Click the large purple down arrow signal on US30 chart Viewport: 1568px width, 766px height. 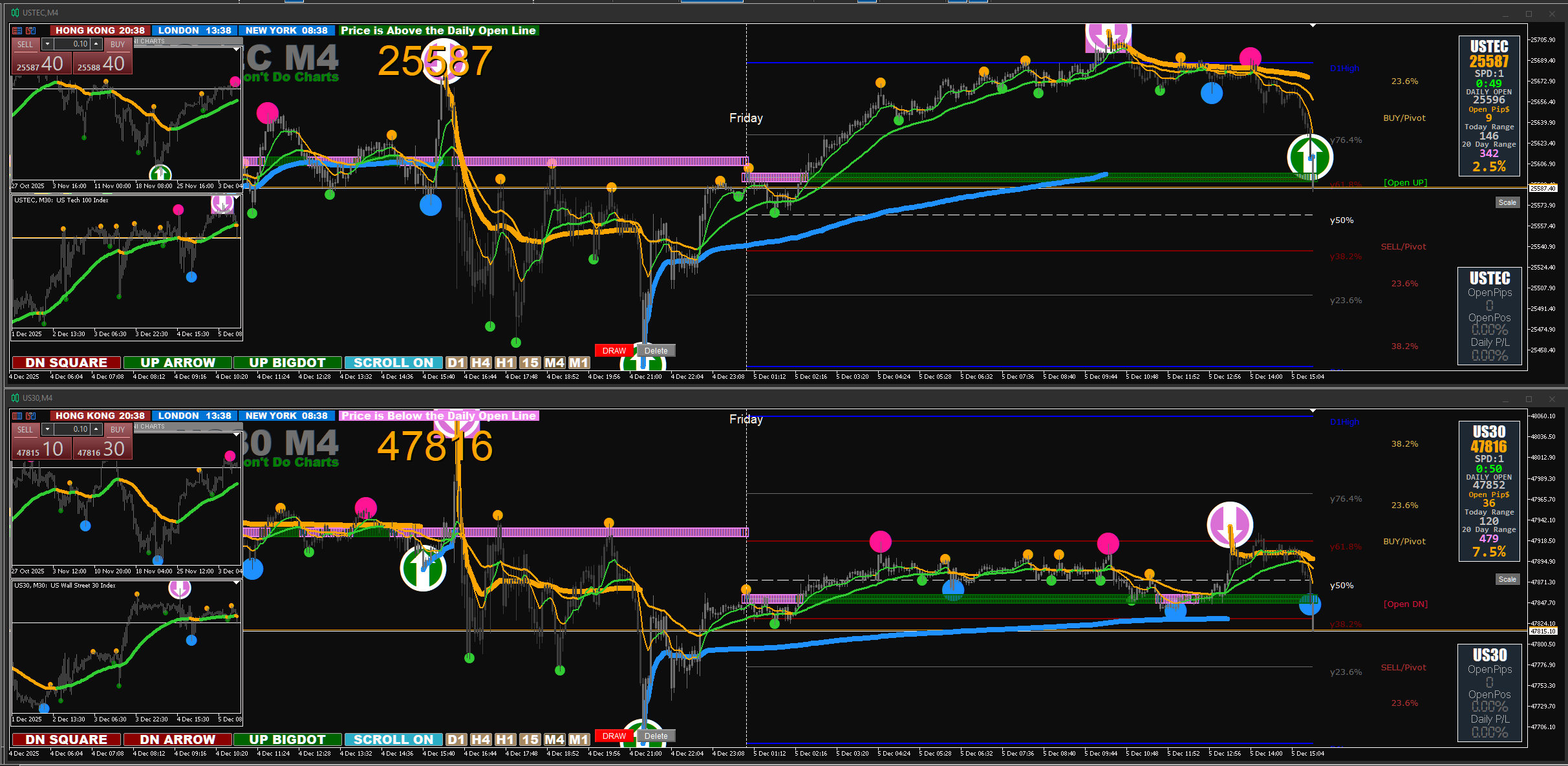[x=1230, y=524]
